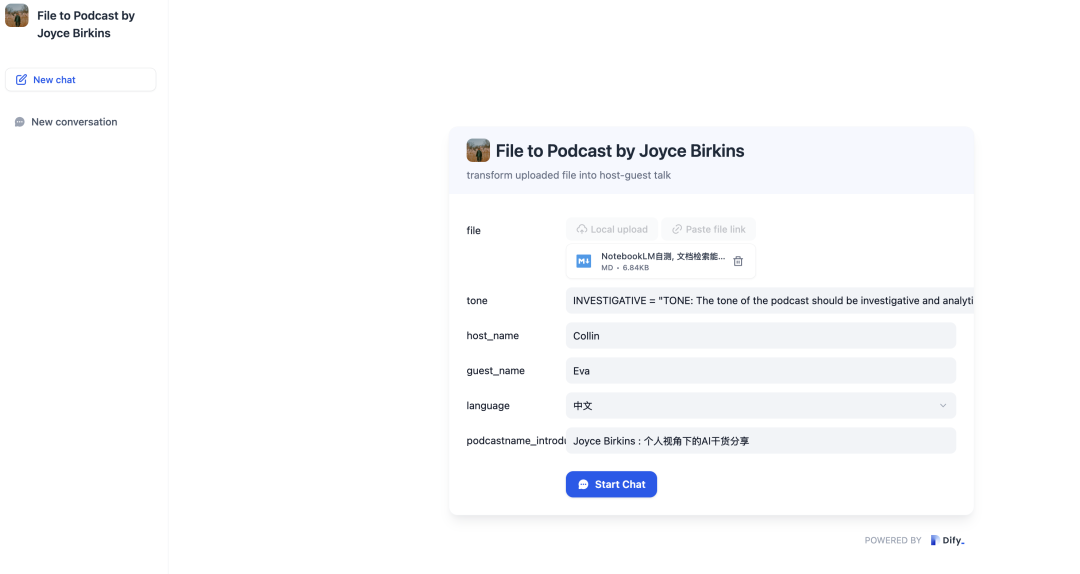Edit host_name field containing Collin
Screen dimensions: 1080x574
(760, 336)
